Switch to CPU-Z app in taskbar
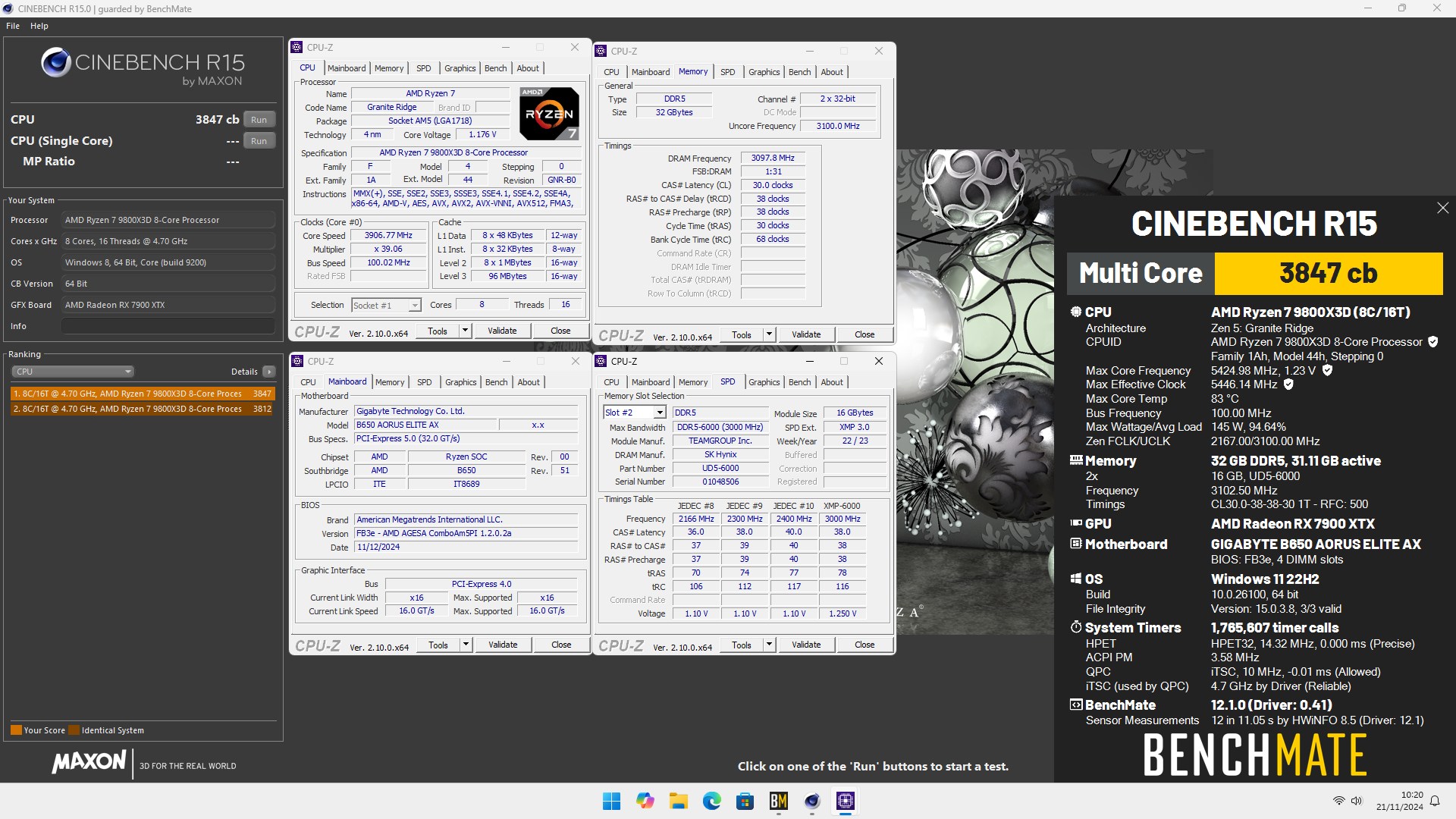 pyautogui.click(x=846, y=801)
